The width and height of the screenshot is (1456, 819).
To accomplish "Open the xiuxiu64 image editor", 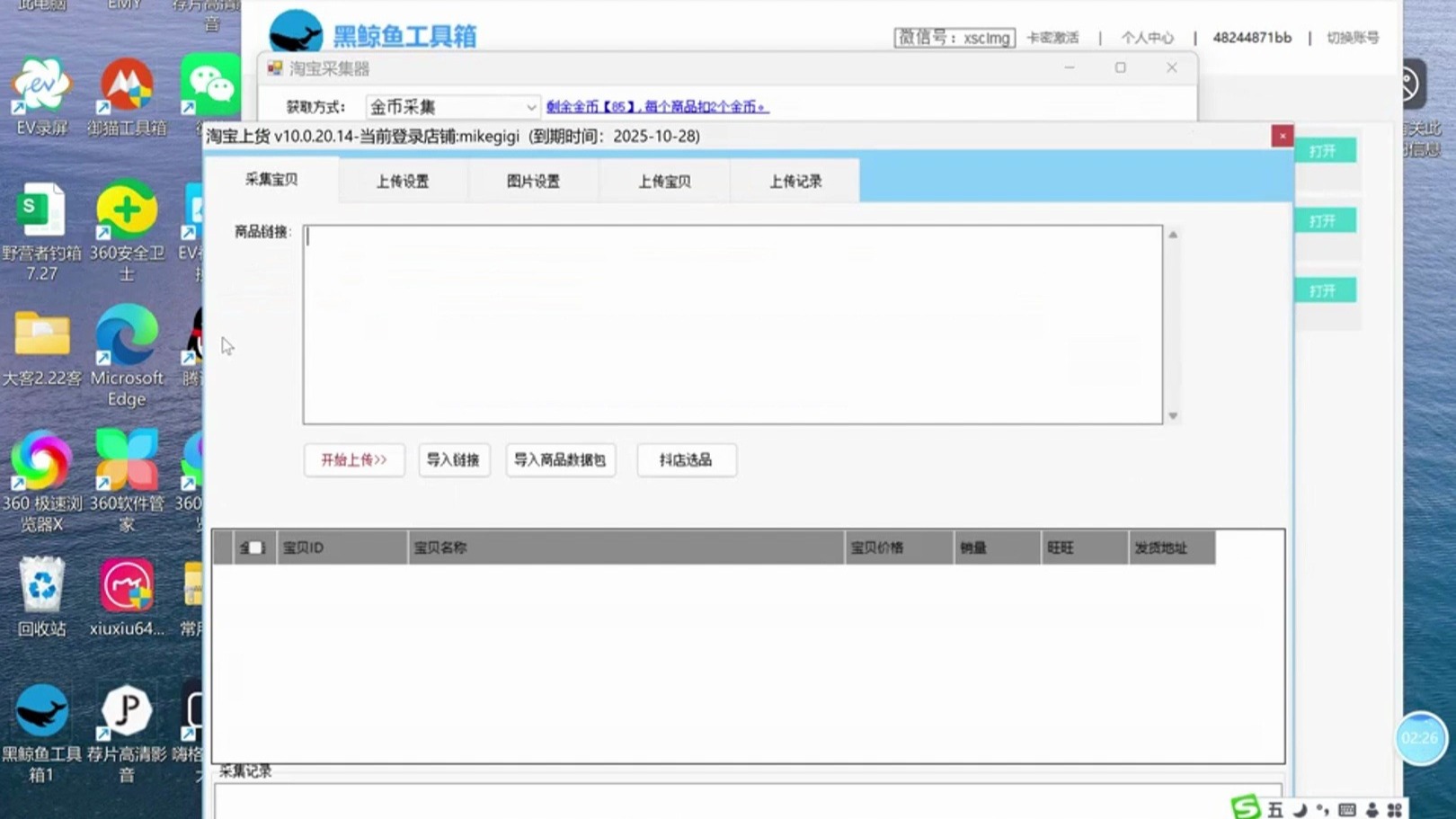I will pos(126,584).
